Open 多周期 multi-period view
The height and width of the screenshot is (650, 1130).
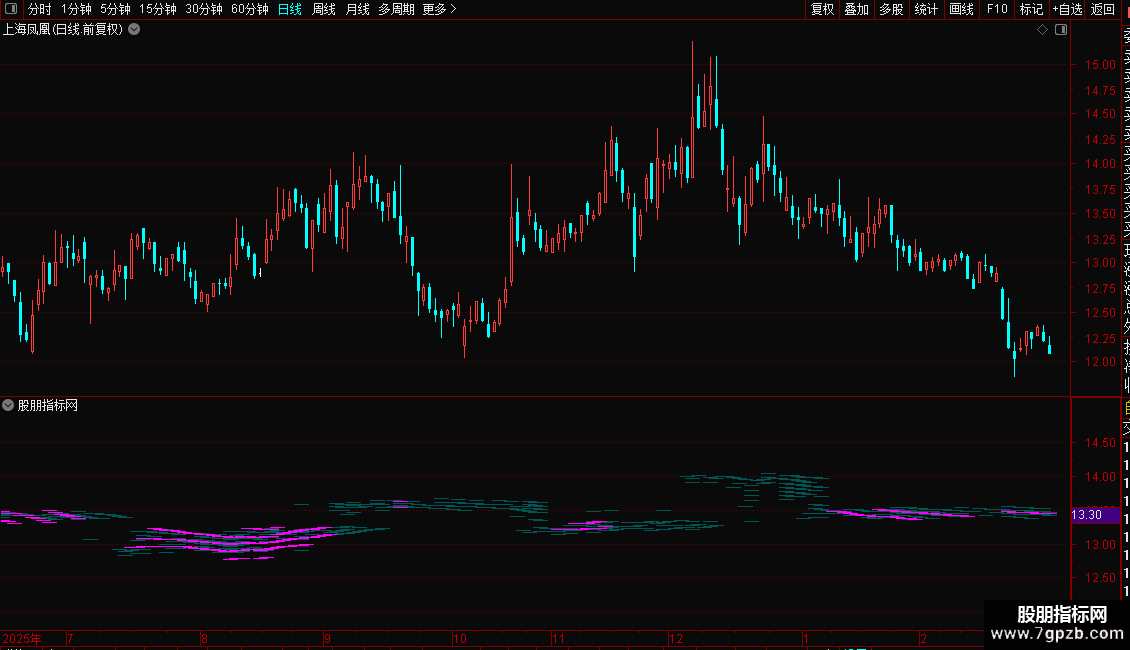(396, 9)
